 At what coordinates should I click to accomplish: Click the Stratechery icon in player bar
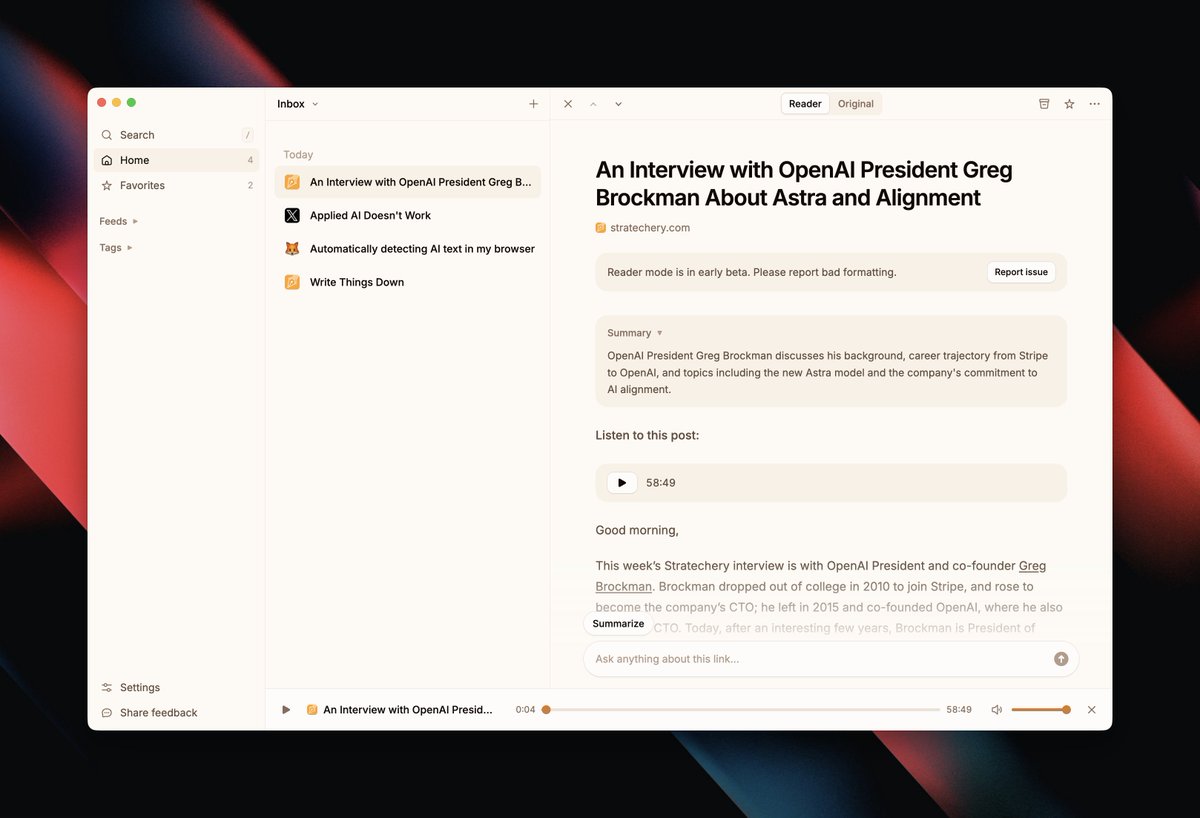(312, 710)
